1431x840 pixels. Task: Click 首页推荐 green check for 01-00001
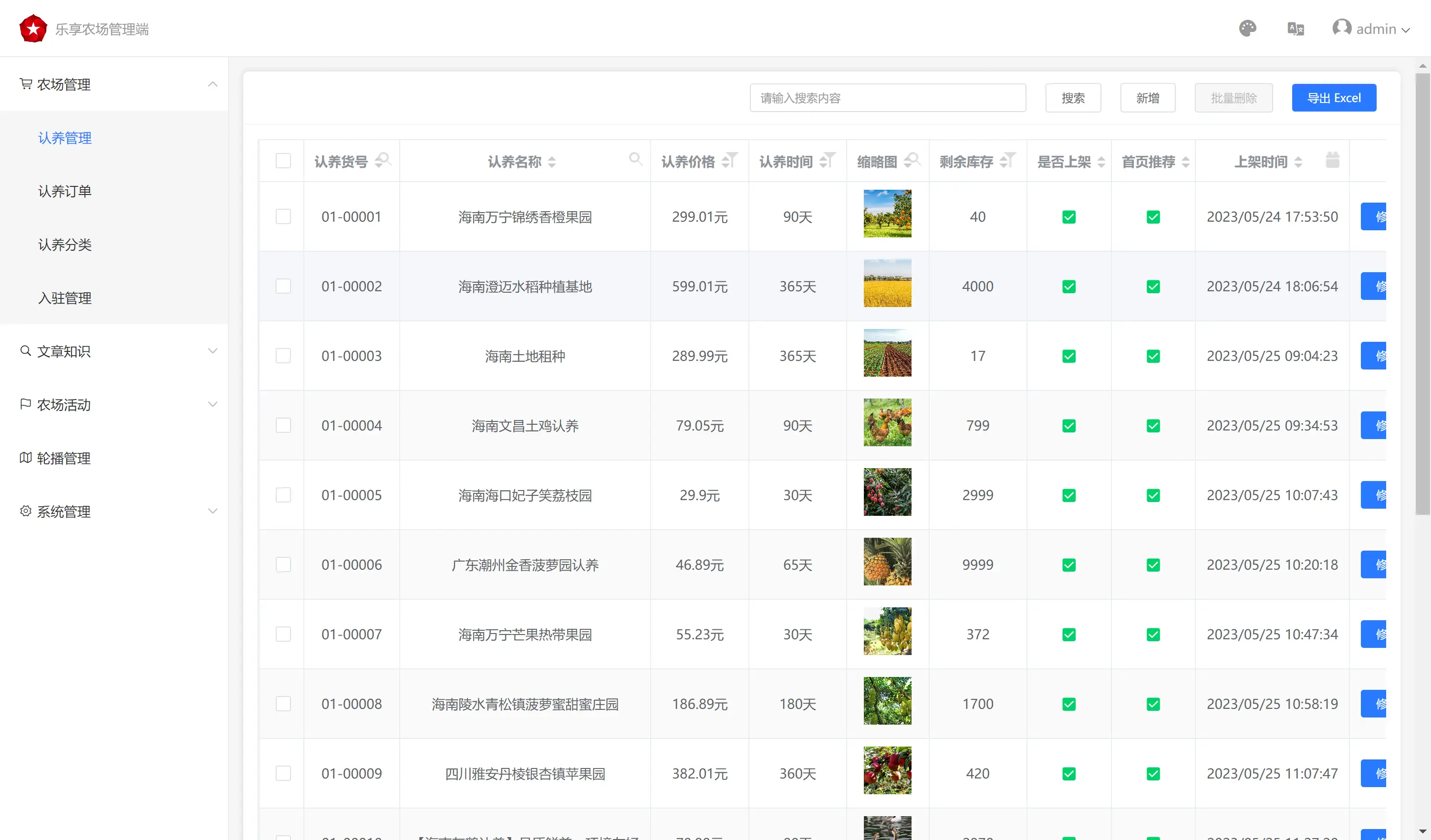pos(1153,217)
